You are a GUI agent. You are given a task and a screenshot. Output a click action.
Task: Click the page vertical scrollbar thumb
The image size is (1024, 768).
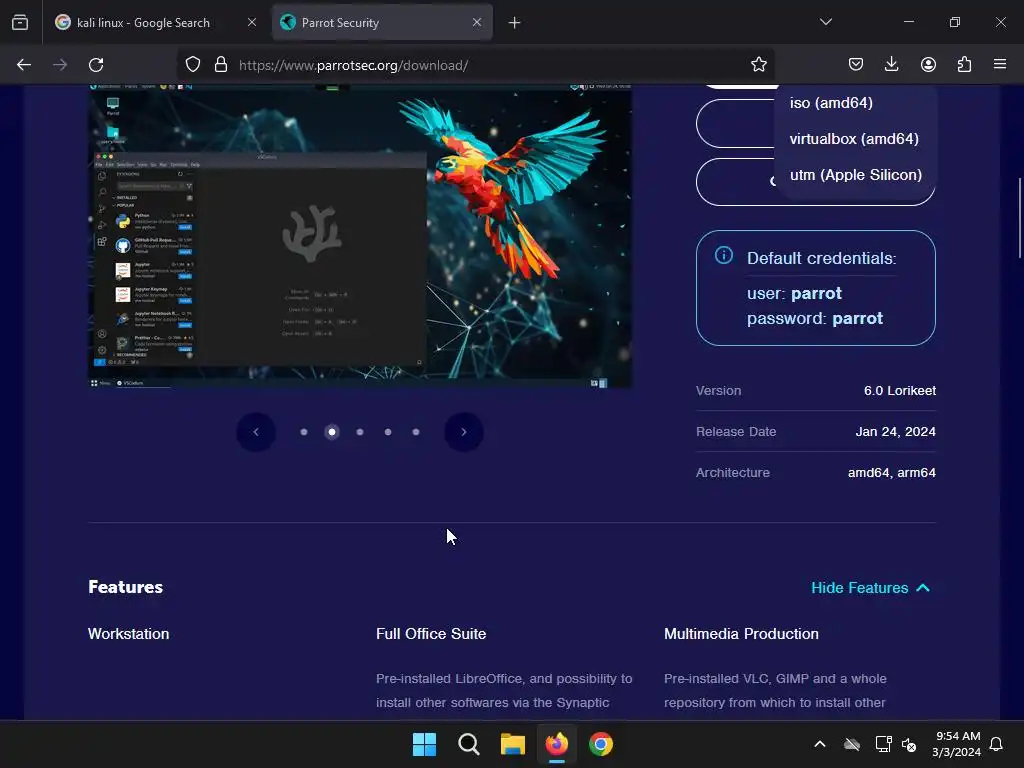coord(1019,217)
